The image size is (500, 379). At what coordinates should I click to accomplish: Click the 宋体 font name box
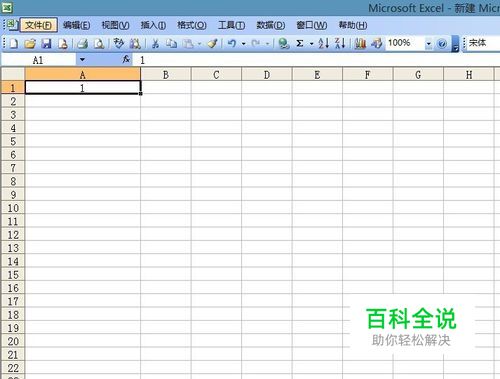[483, 43]
